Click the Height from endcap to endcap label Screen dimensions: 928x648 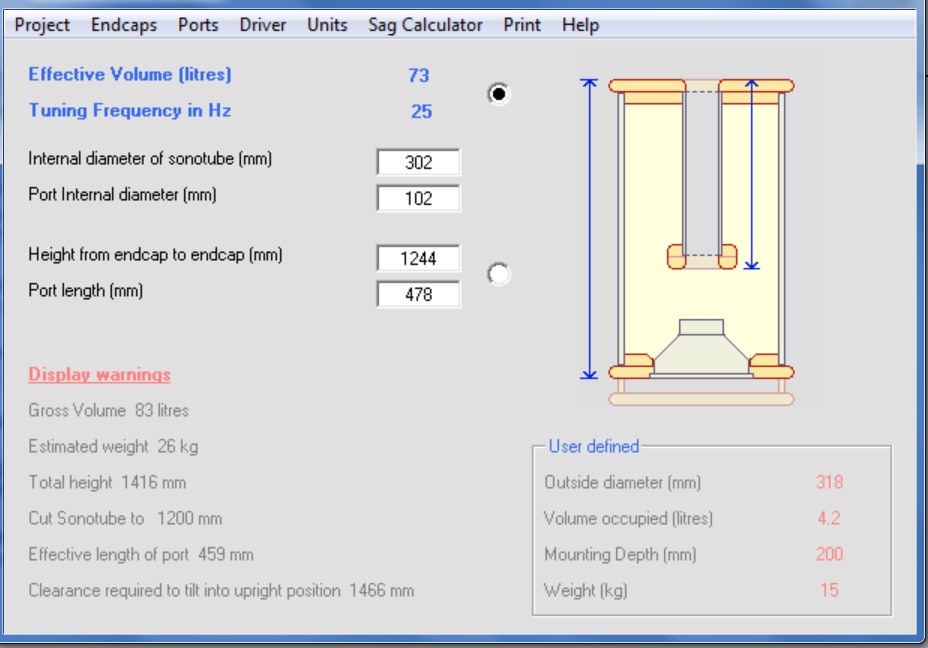pos(155,254)
